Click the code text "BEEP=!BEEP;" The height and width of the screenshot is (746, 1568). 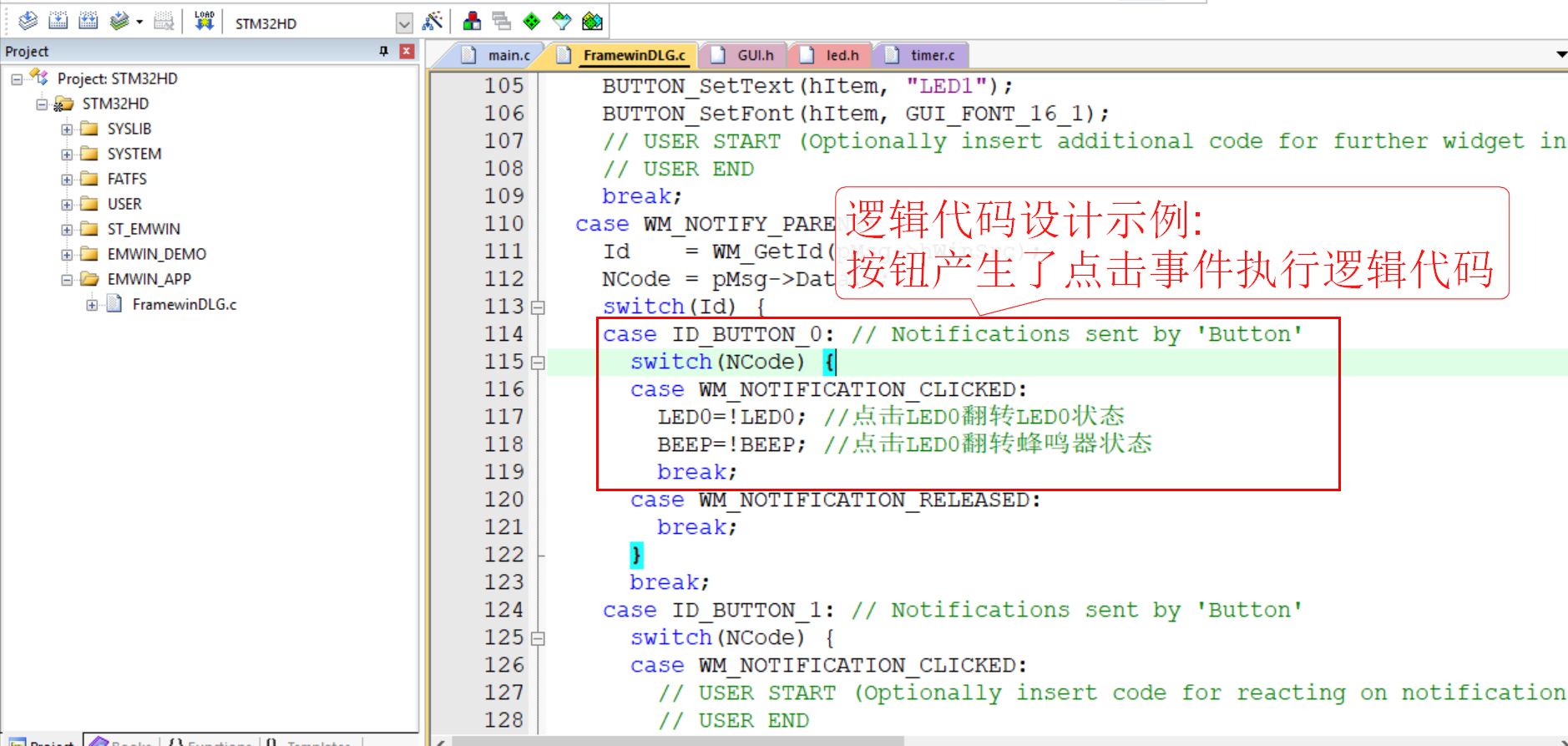click(x=731, y=444)
